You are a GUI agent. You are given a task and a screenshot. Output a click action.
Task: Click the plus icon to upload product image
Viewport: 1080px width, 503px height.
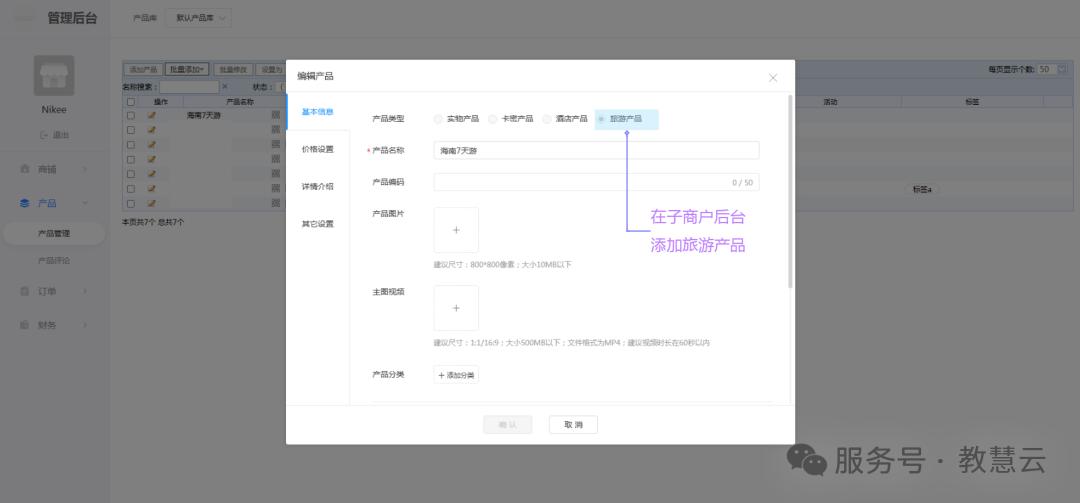456,230
